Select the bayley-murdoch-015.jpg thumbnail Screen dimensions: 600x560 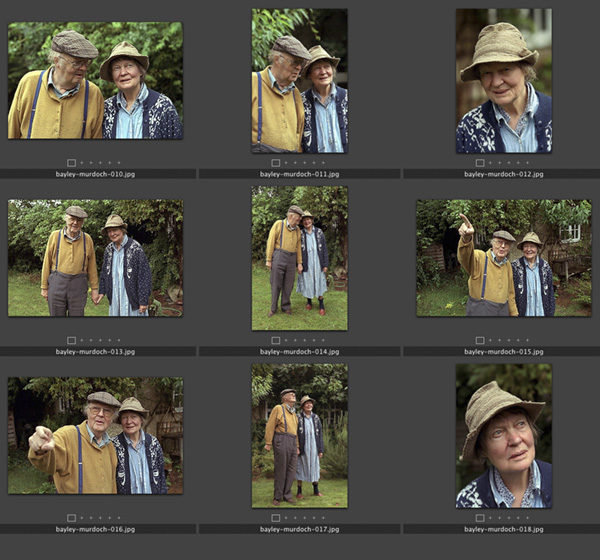(x=503, y=258)
